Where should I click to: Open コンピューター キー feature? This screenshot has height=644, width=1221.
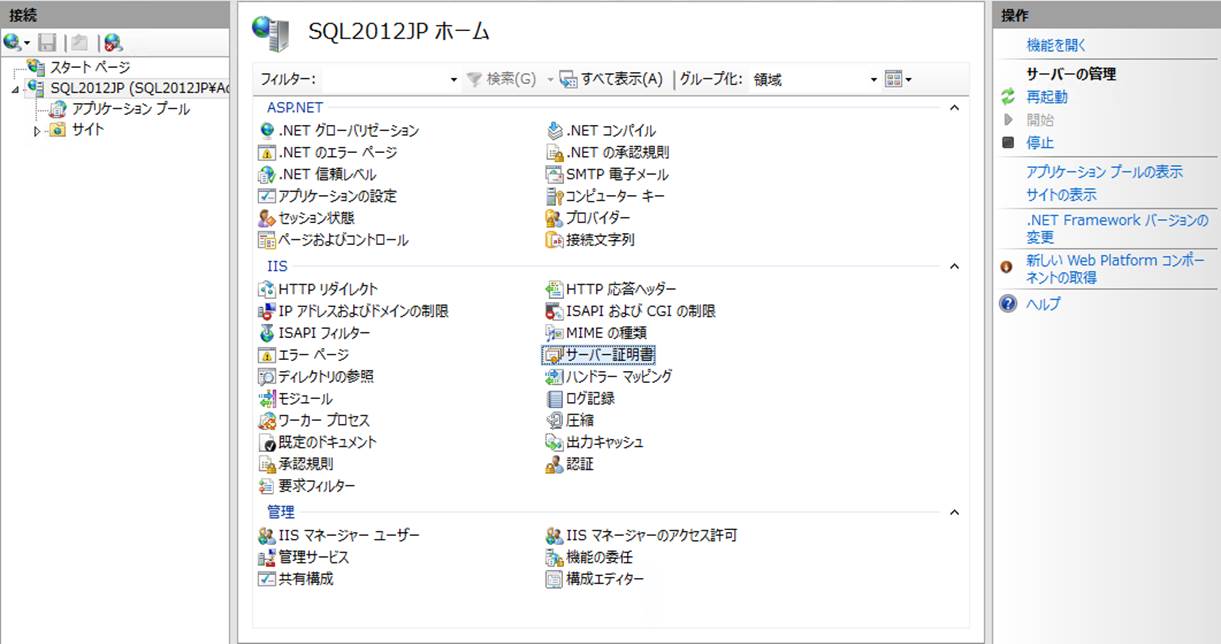click(605, 197)
